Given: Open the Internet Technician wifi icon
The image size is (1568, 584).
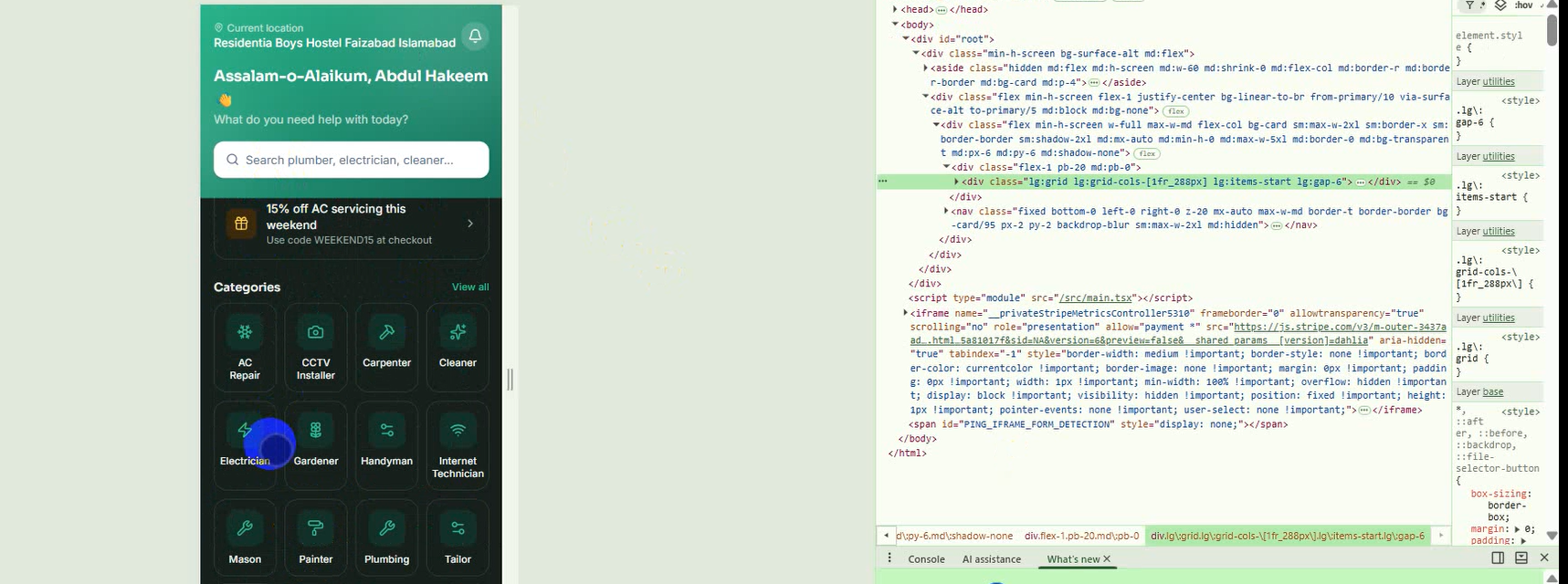Looking at the screenshot, I should [x=458, y=430].
